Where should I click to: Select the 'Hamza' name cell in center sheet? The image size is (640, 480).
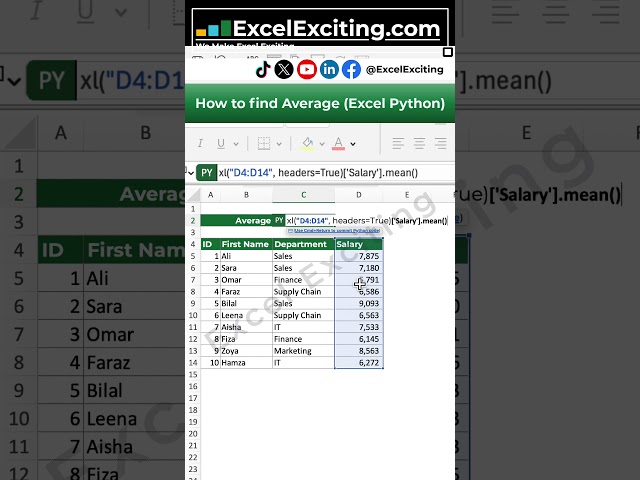[247, 362]
